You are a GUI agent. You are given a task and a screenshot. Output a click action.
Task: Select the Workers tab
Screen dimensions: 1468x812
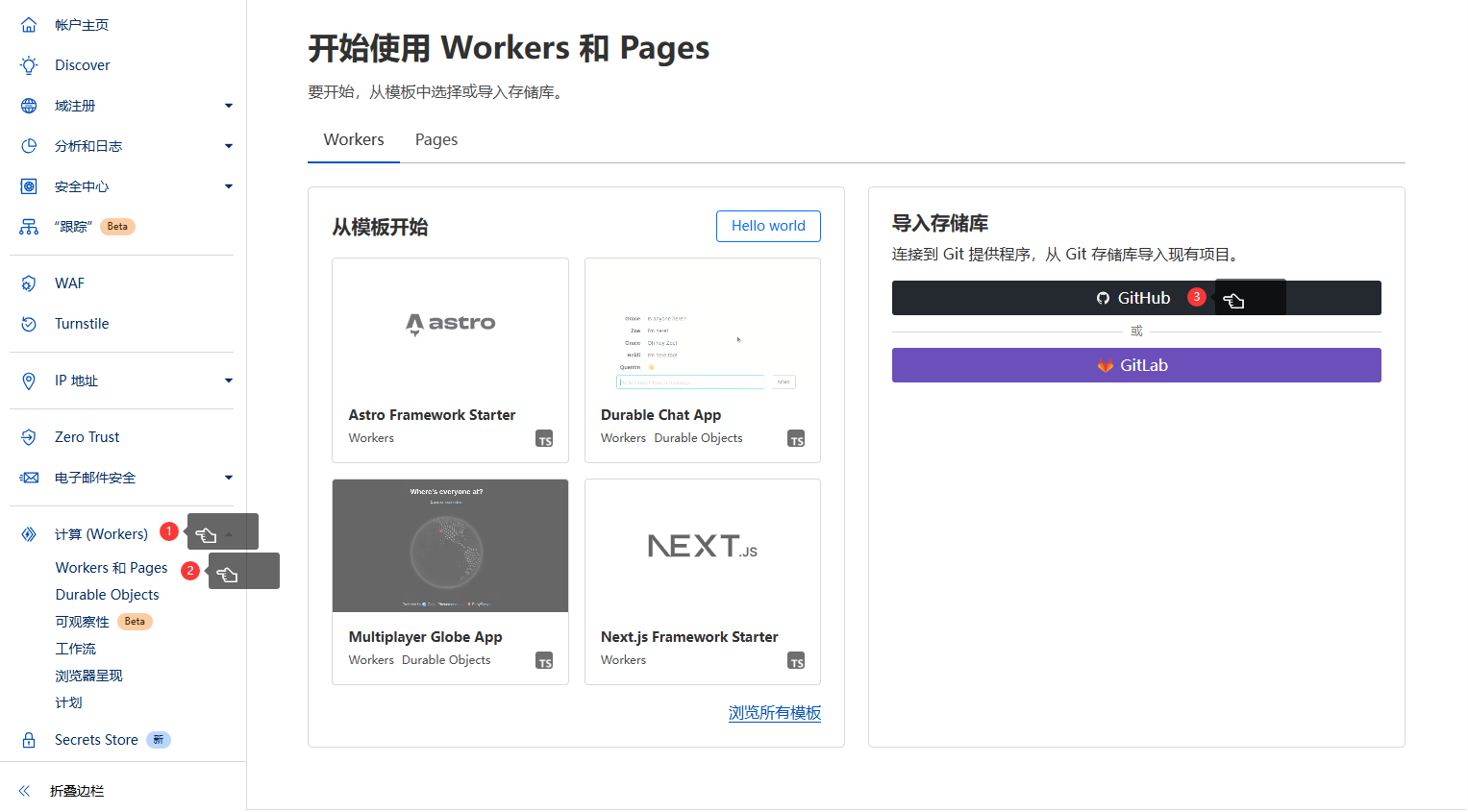(353, 139)
